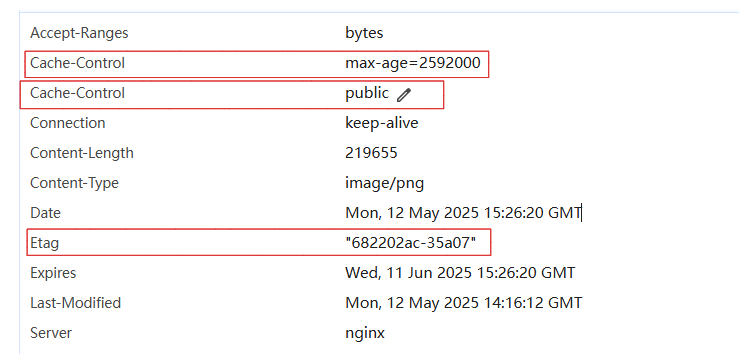Screen dimensions: 749x364
Task: Click the bytes value
Action: (364, 33)
